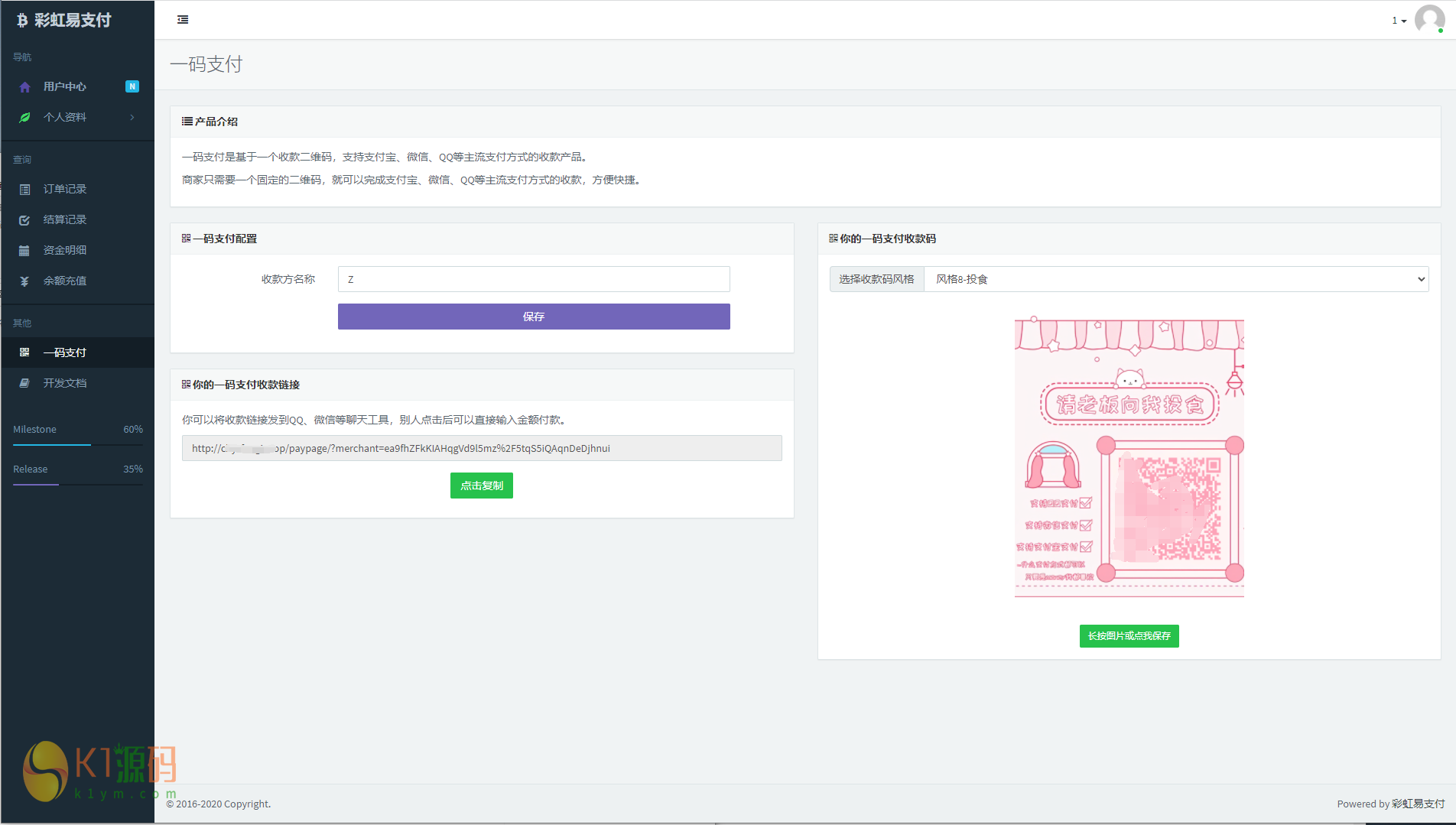Open 资金明细 from the sidebar
This screenshot has height=825, width=1456.
point(77,250)
